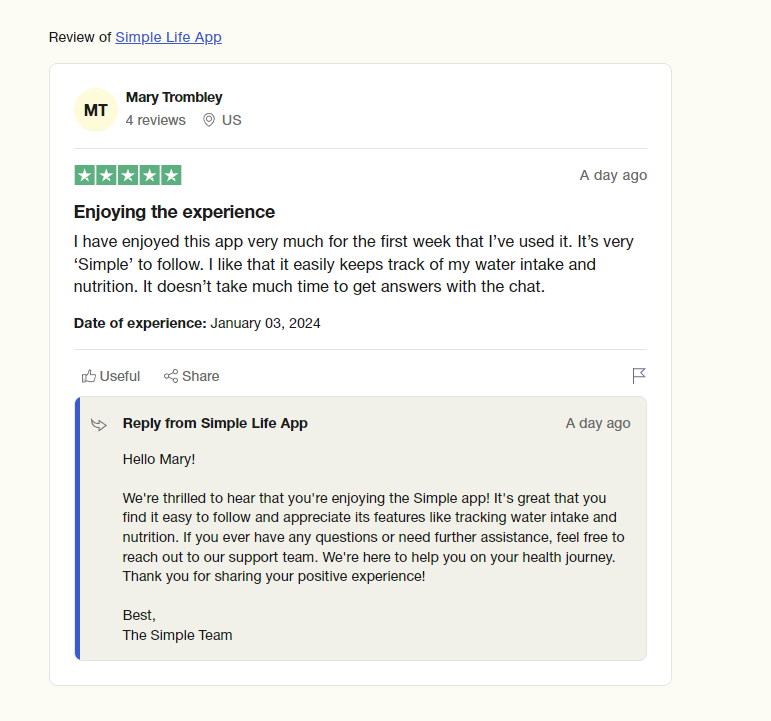
Task: Click the review's 'A day ago' timestamp
Action: [x=613, y=175]
